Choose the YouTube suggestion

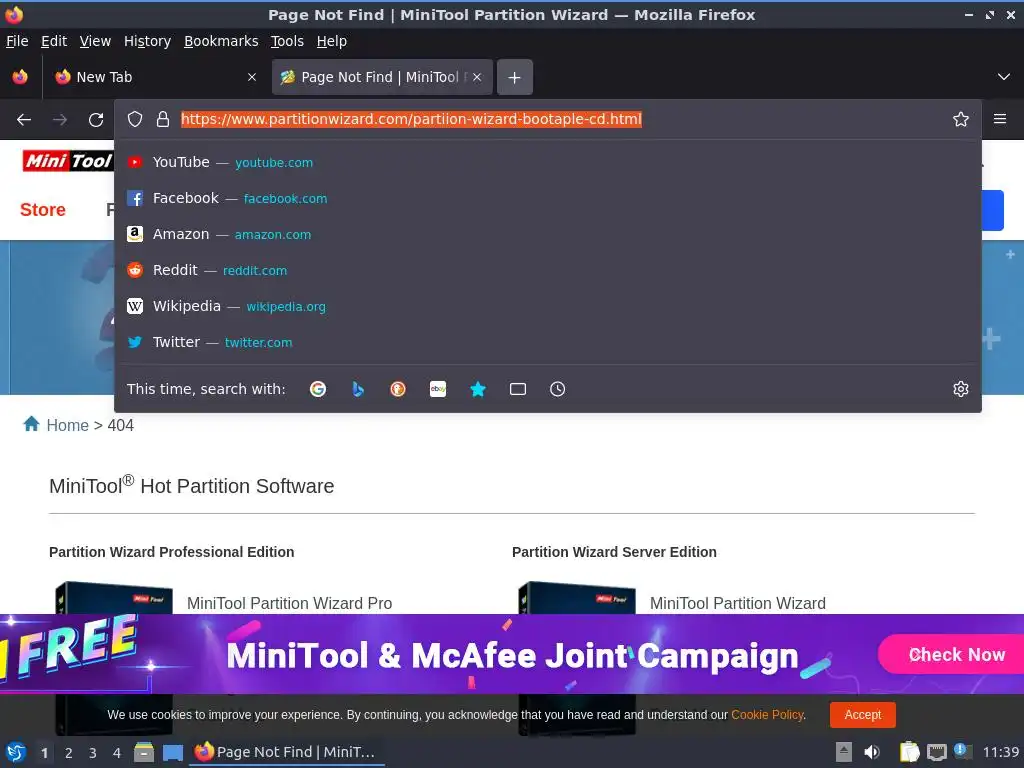(x=547, y=163)
